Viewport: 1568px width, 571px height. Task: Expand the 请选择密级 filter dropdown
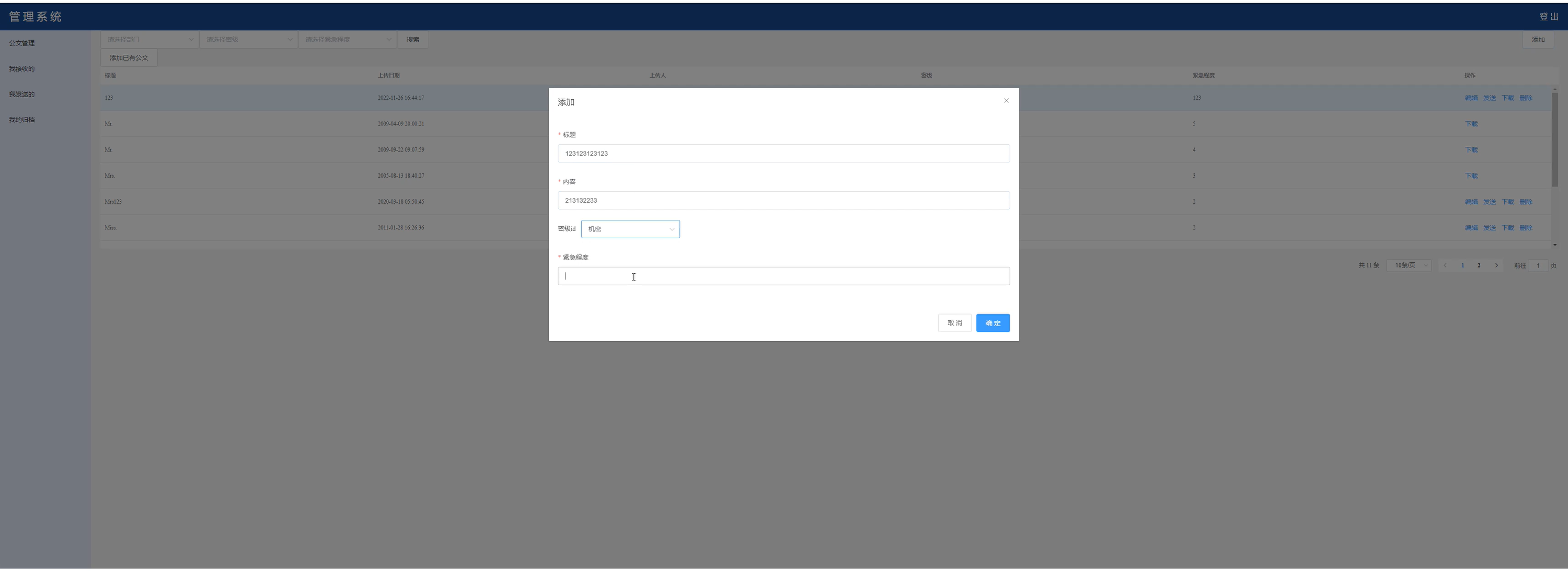[248, 40]
